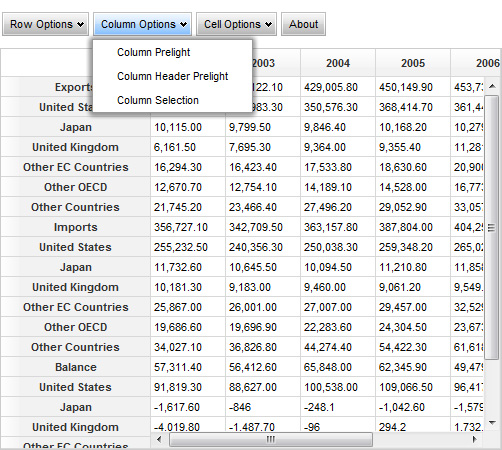502x450 pixels.
Task: Click cell 240,356.30
Action: [x=263, y=247]
